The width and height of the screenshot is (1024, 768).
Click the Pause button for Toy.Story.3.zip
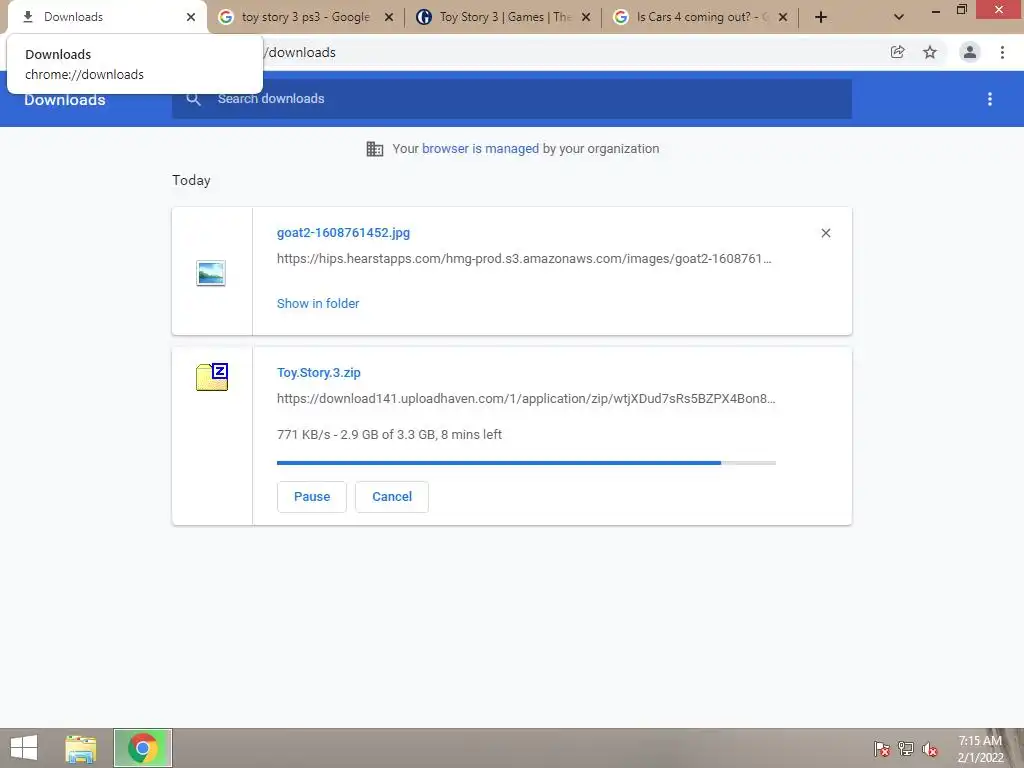tap(312, 496)
